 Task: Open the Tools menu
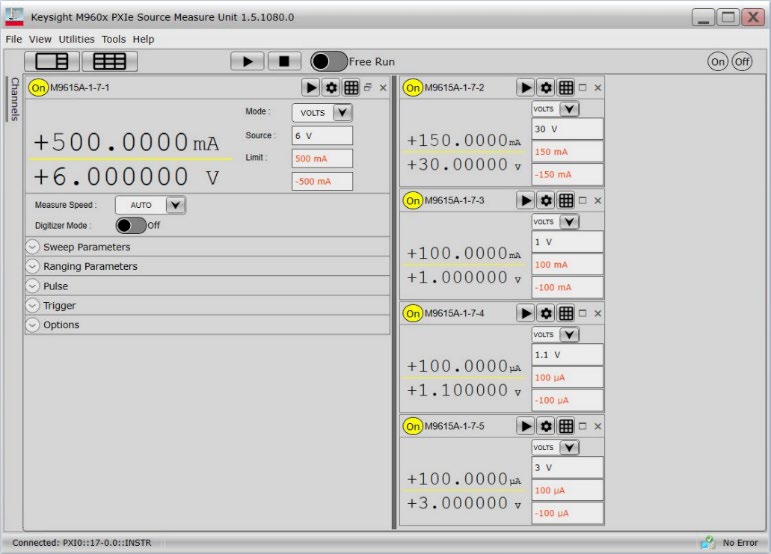[113, 39]
